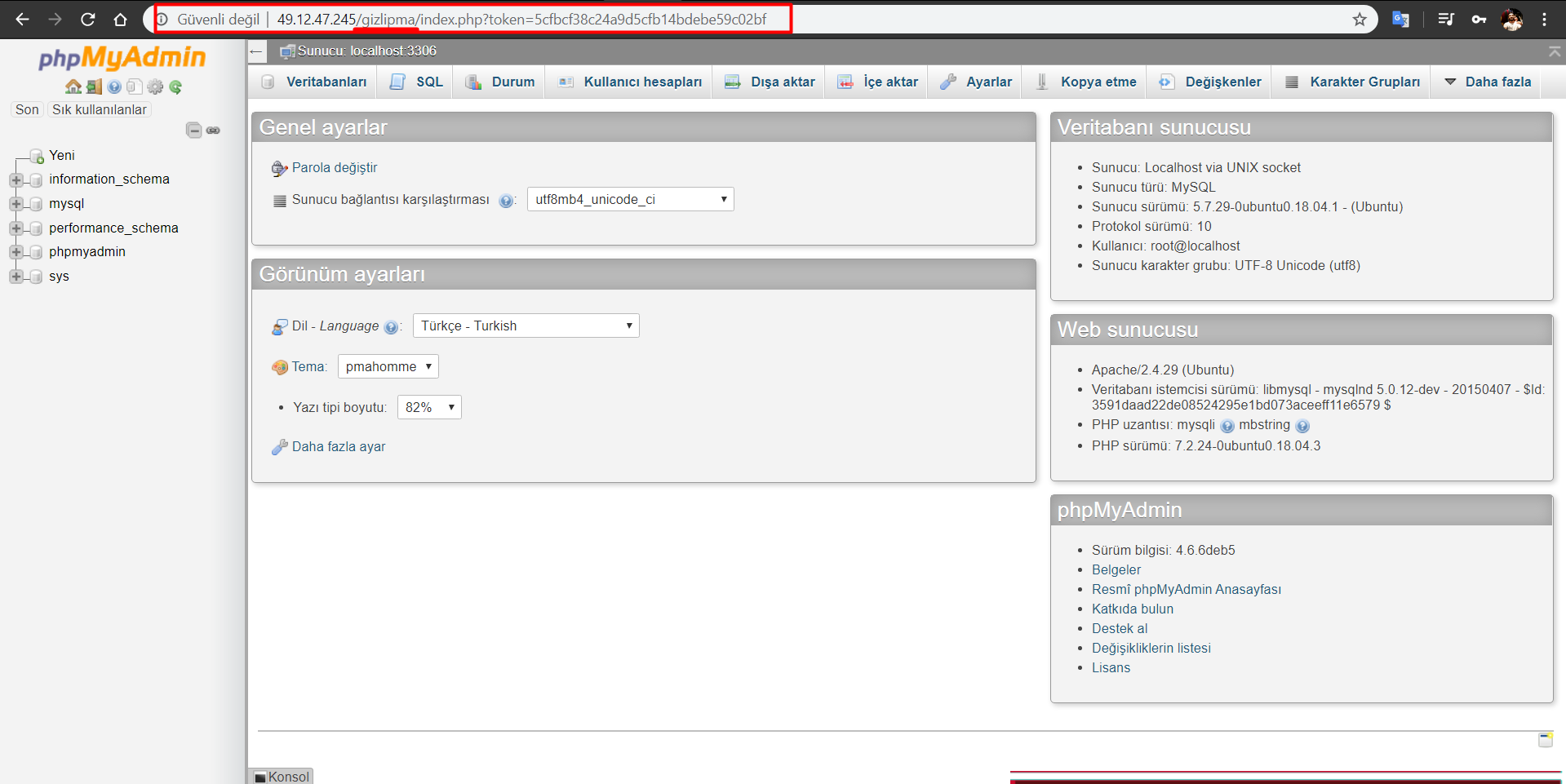
Task: Open the font size 82% dropdown
Action: pos(429,407)
